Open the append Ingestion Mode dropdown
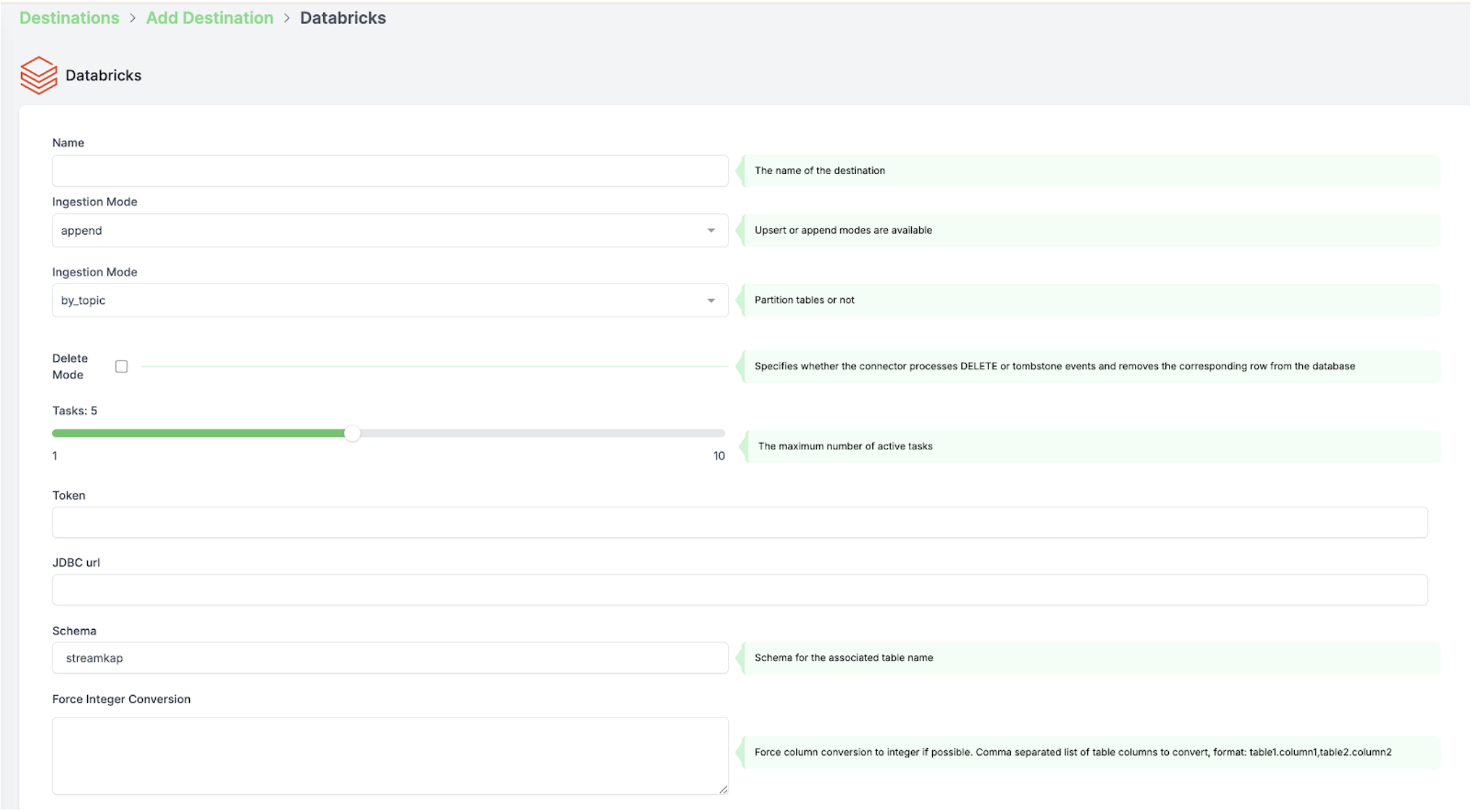This screenshot has height=812, width=1475. click(x=390, y=231)
